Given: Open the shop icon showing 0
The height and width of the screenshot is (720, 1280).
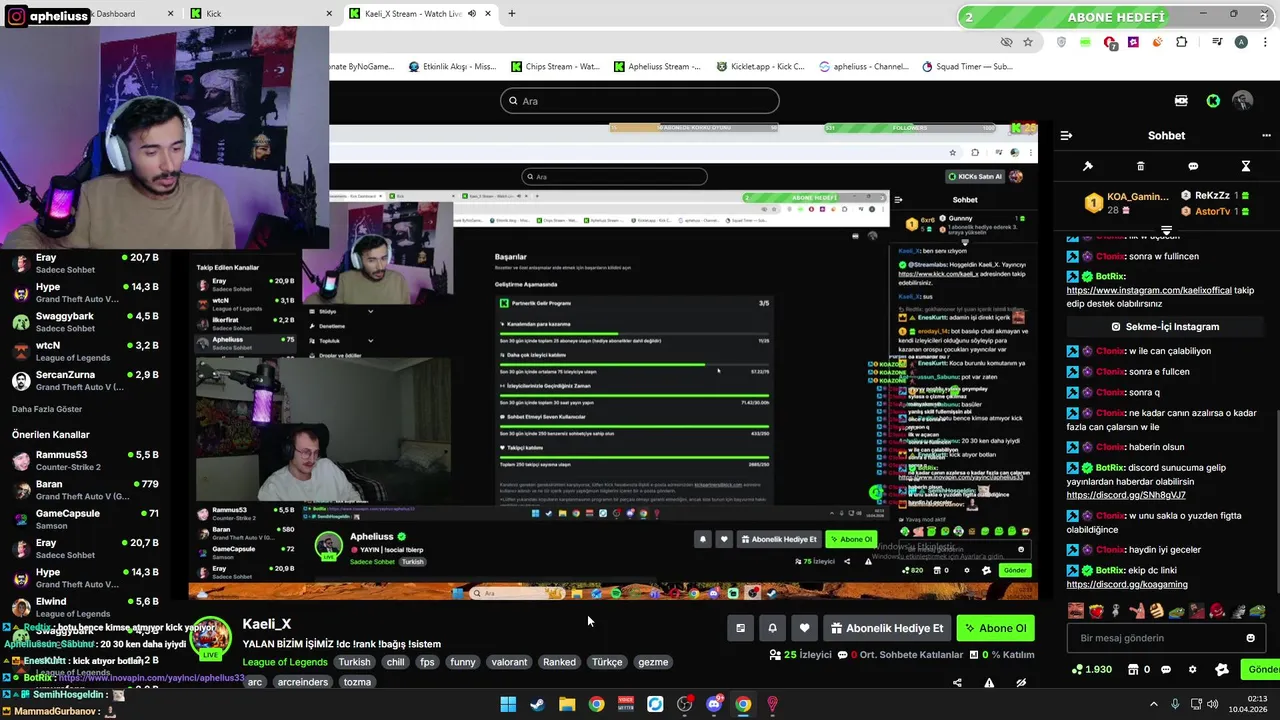Looking at the screenshot, I should pos(1138,669).
